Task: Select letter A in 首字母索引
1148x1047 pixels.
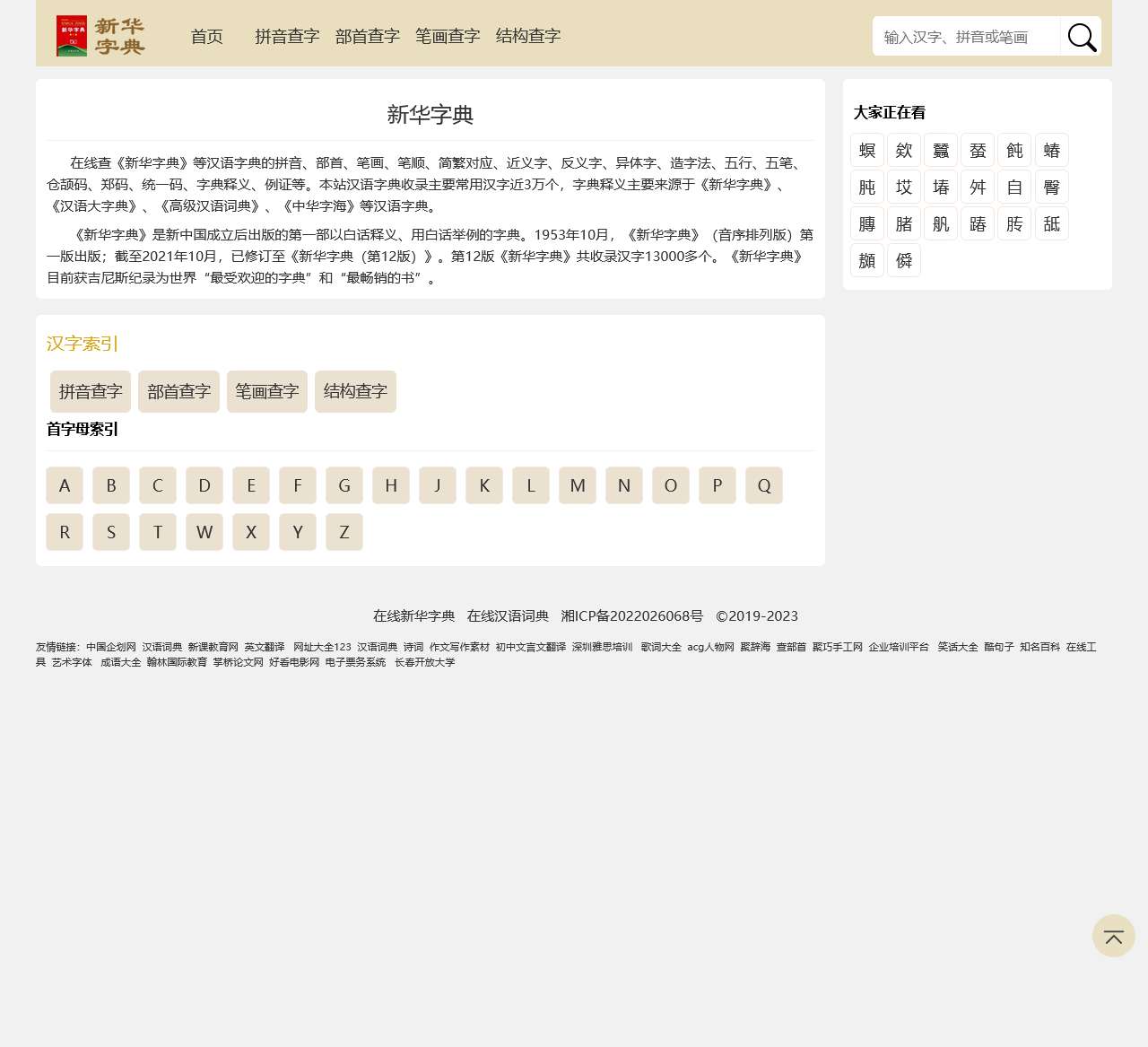Action: pos(65,485)
